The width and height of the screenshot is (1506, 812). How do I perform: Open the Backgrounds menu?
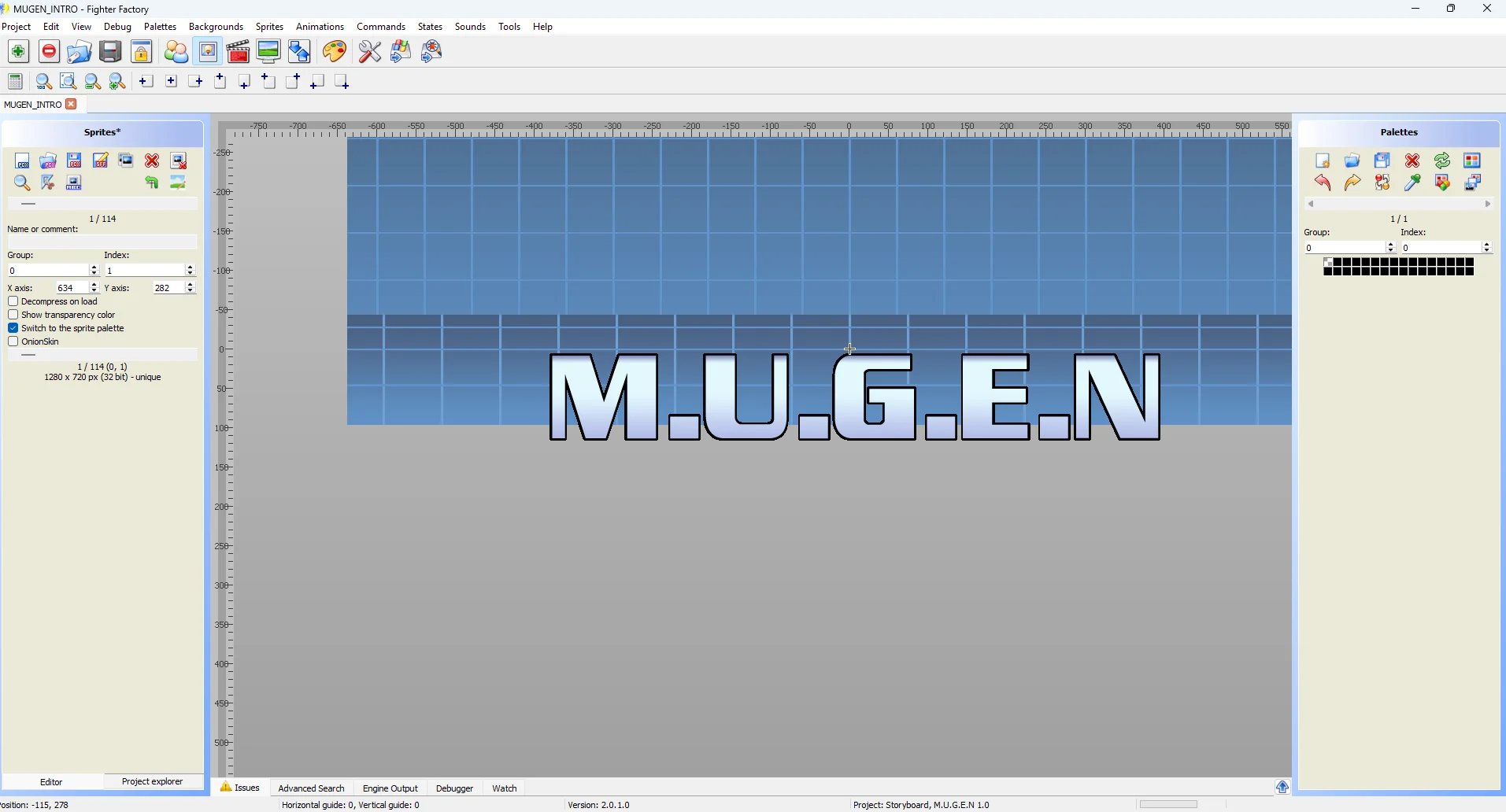click(216, 27)
